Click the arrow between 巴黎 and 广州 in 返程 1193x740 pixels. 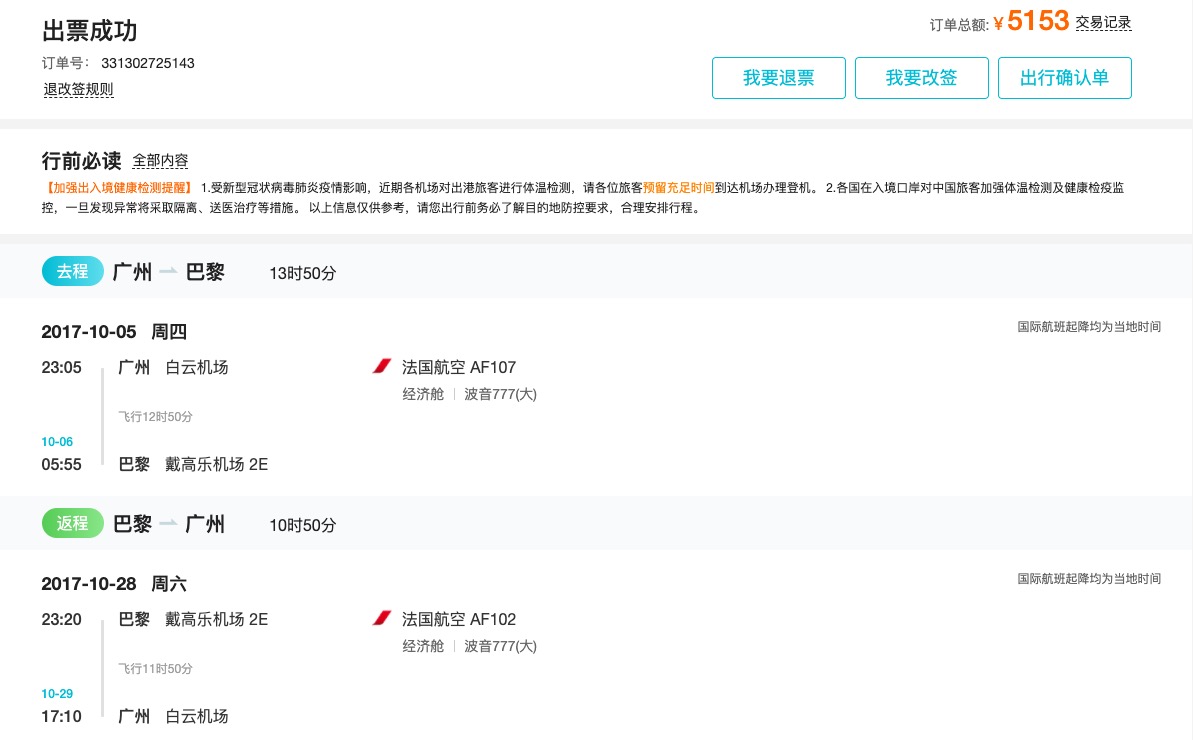tap(168, 524)
